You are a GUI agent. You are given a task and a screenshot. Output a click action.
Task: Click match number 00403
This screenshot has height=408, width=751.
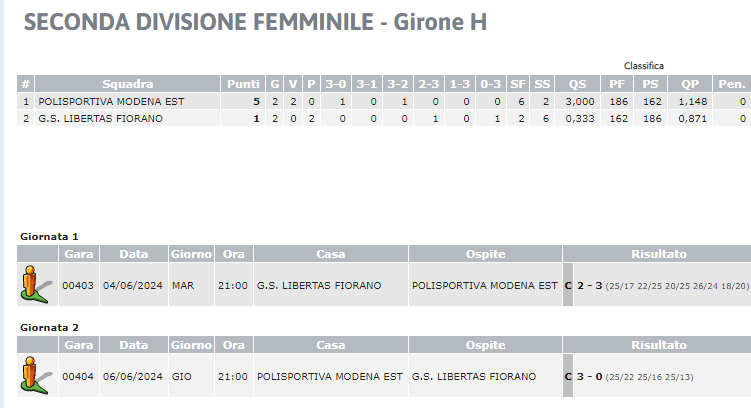pos(78,285)
